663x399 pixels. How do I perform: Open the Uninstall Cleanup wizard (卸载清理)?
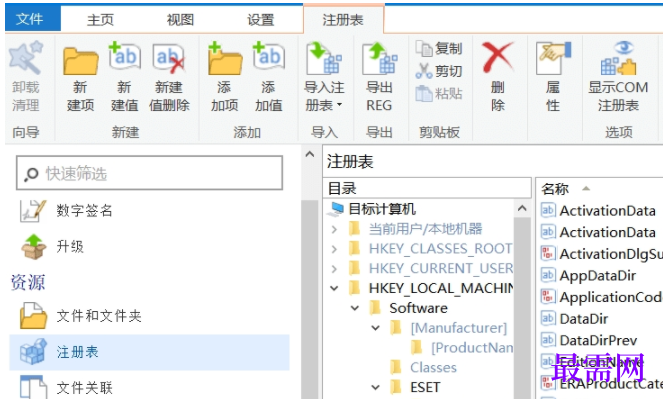point(26,76)
